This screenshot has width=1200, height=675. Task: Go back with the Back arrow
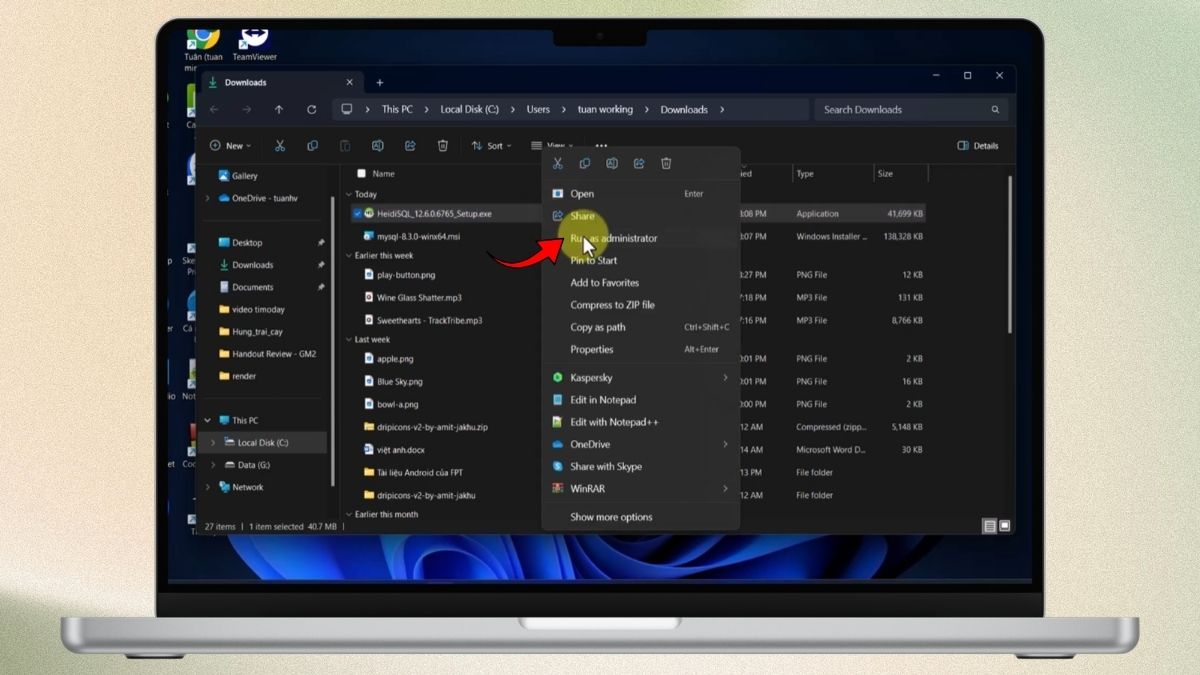214,110
